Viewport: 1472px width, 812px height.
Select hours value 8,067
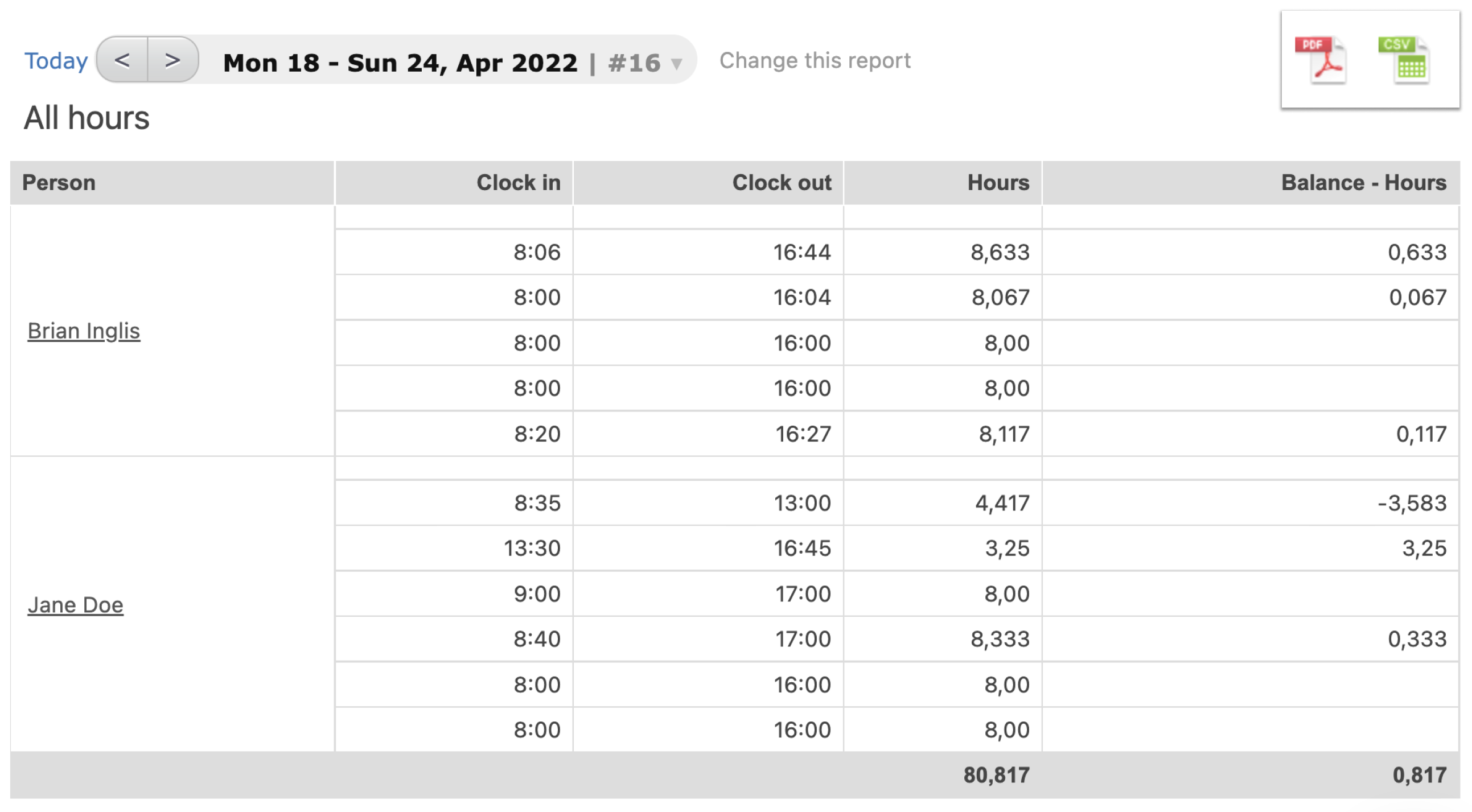click(1001, 297)
